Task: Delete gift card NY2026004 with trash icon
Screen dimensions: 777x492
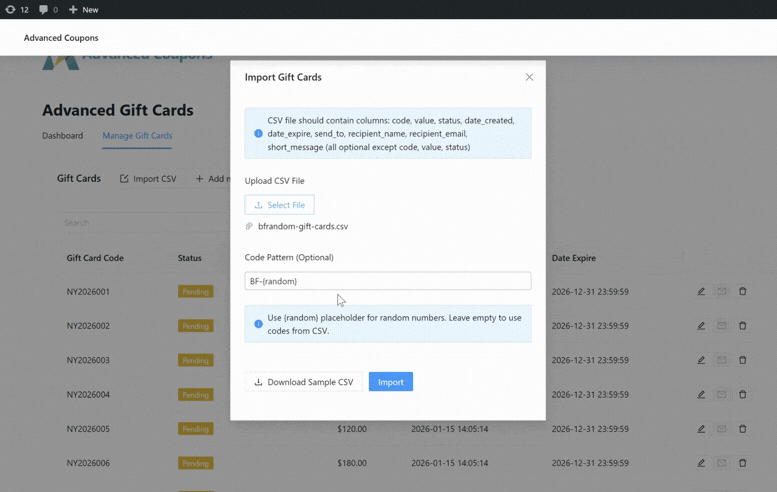Action: [x=742, y=395]
